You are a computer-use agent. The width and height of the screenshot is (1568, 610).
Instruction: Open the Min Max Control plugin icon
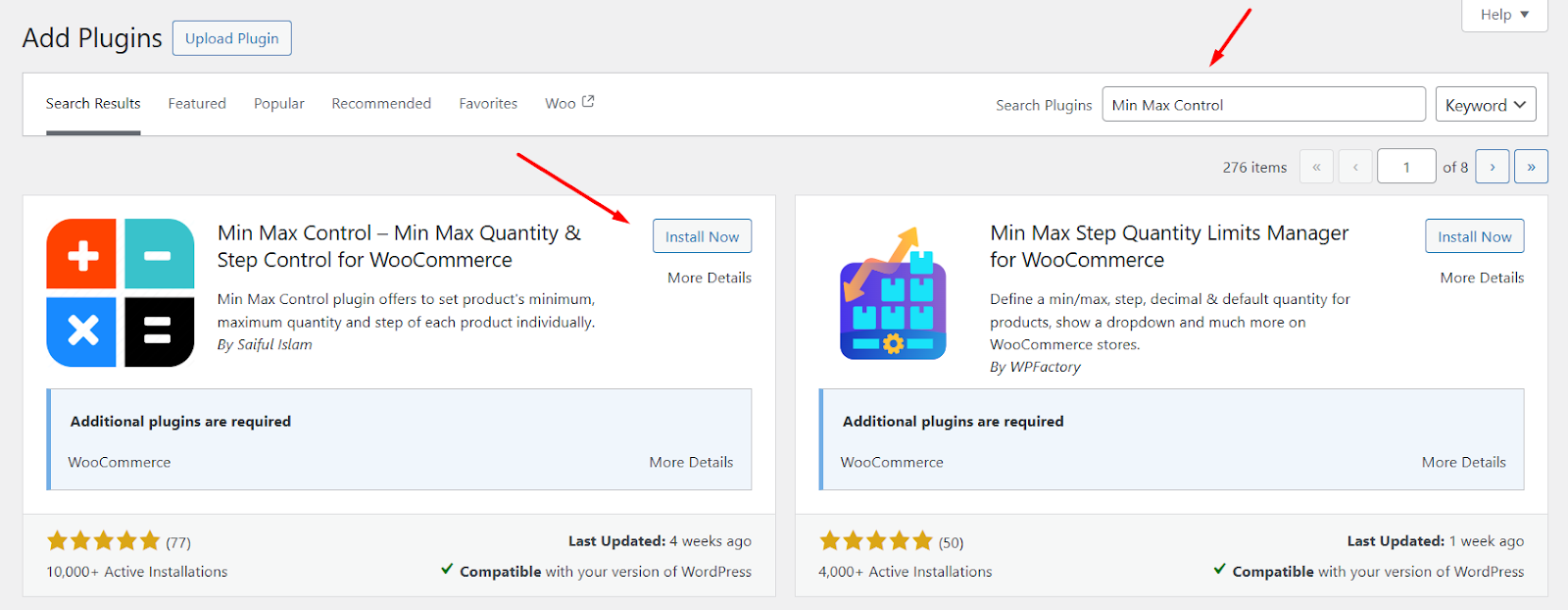click(121, 292)
